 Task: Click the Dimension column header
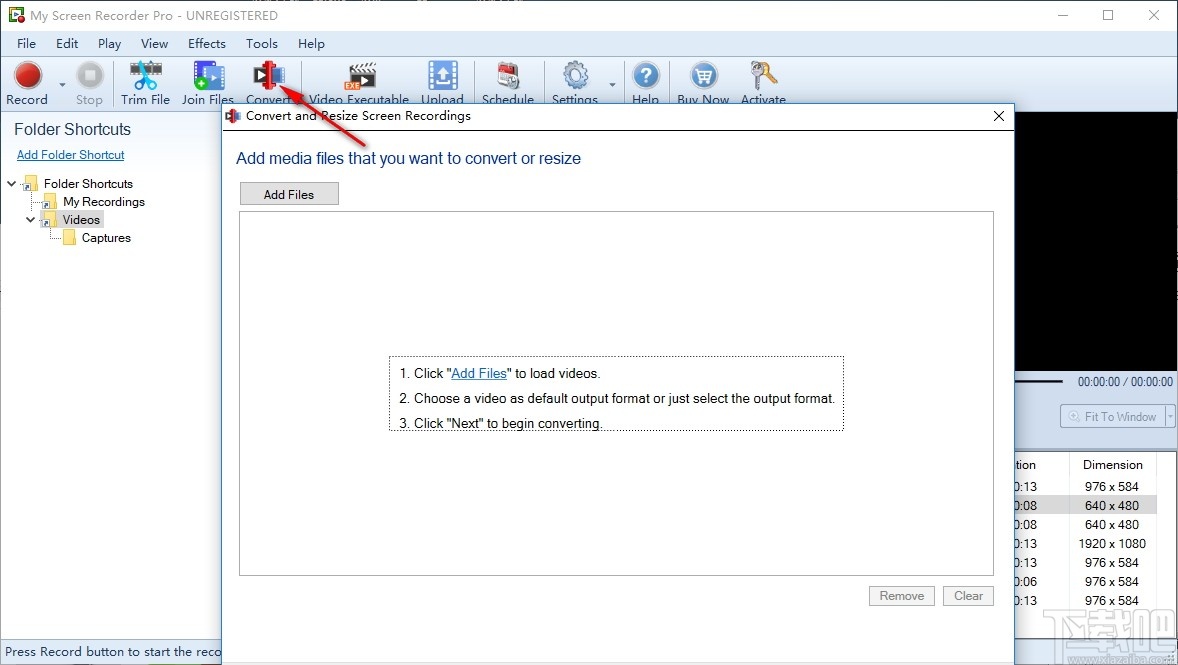click(1113, 464)
